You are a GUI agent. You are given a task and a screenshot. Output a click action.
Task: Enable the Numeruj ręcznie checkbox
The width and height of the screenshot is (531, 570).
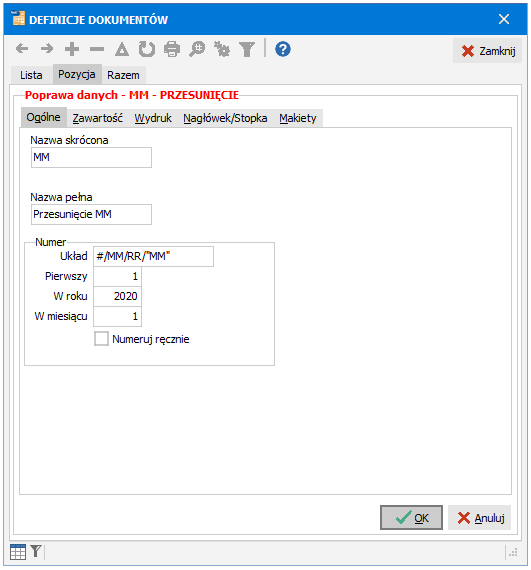(101, 338)
